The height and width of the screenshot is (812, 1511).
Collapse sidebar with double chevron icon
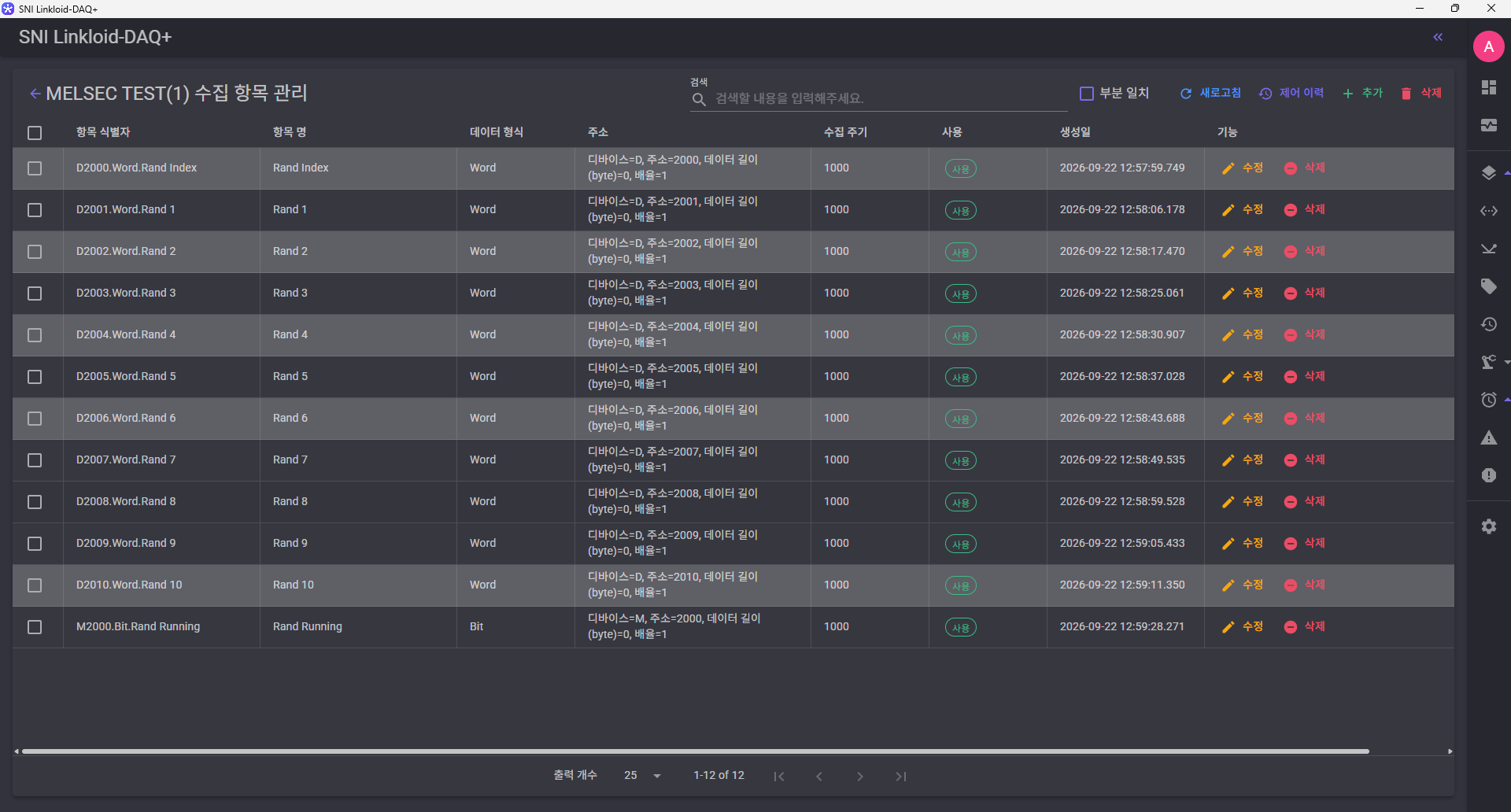point(1438,37)
